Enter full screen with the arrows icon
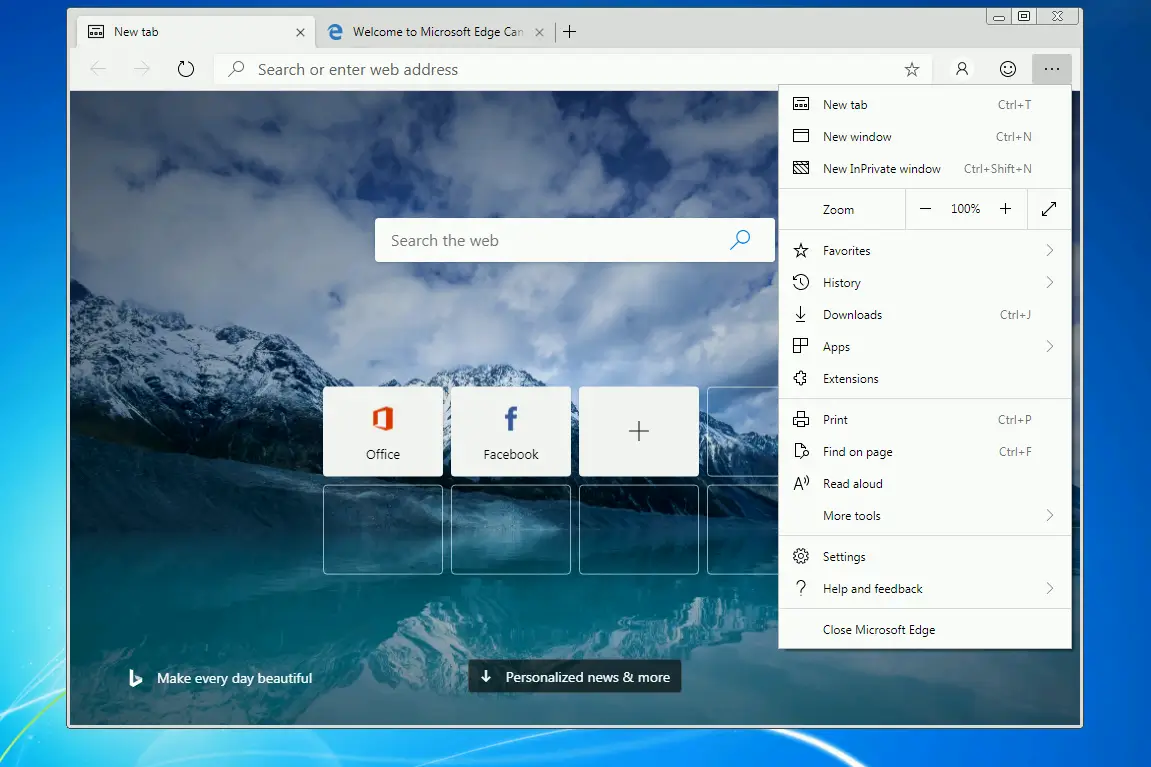The height and width of the screenshot is (767, 1151). 1049,209
